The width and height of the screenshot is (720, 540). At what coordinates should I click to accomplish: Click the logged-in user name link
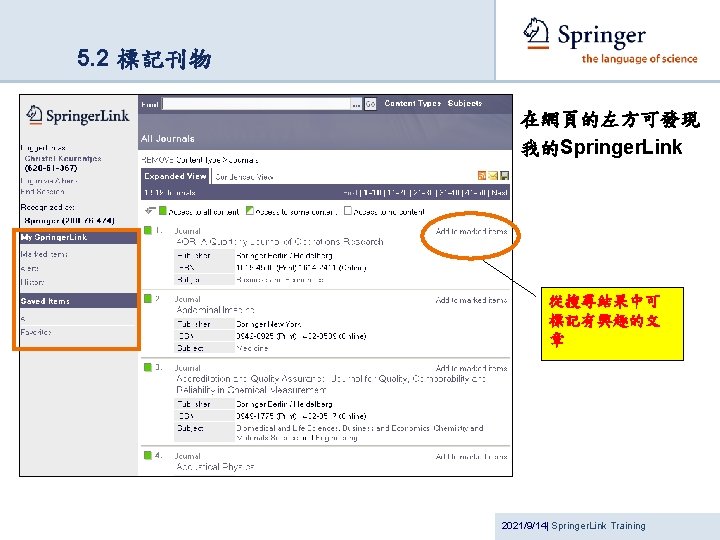63,158
